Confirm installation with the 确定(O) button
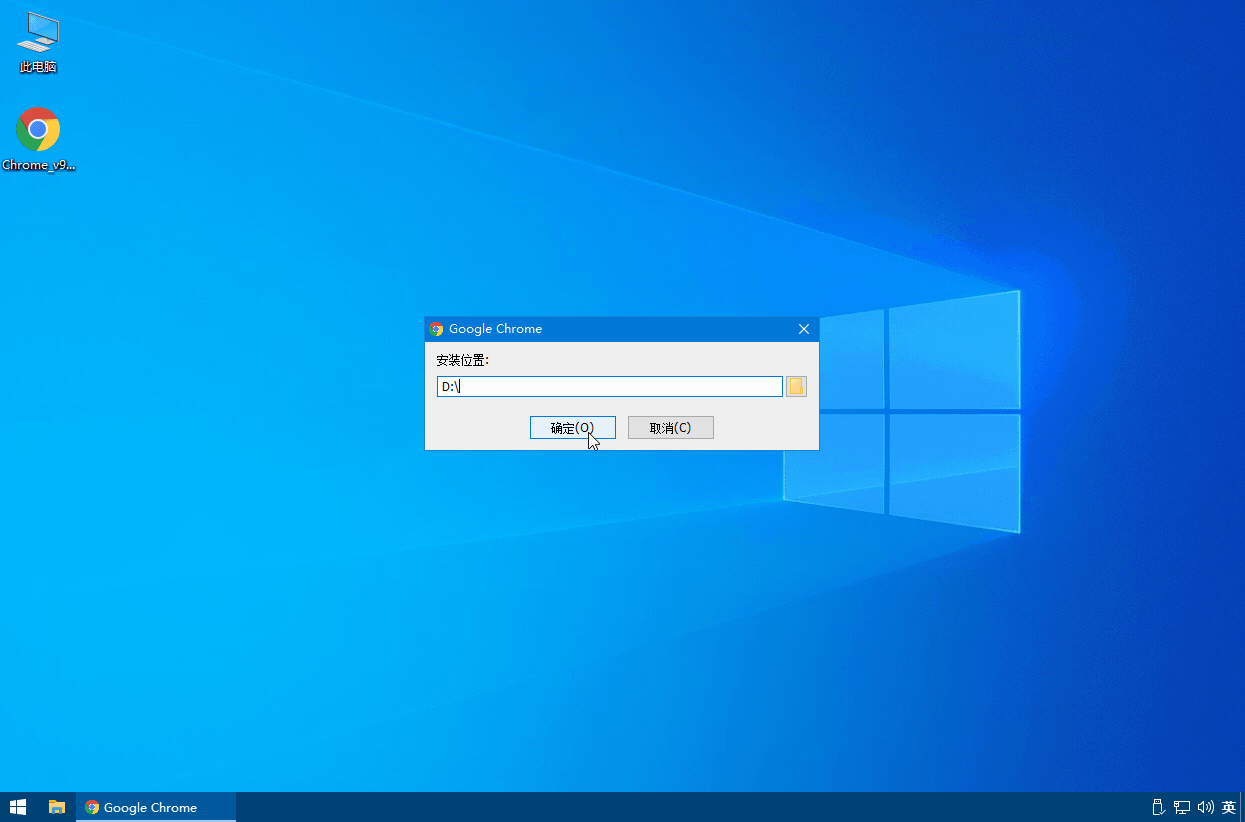Viewport: 1245px width, 822px height. click(x=572, y=427)
